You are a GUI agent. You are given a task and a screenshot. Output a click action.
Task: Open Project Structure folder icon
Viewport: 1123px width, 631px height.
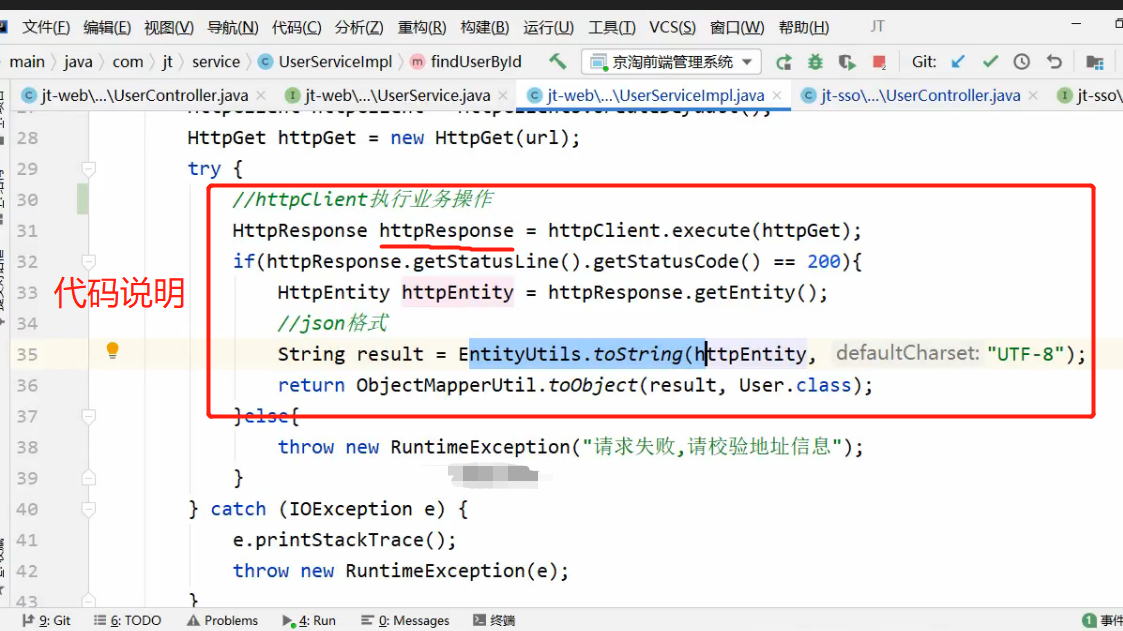1094,62
